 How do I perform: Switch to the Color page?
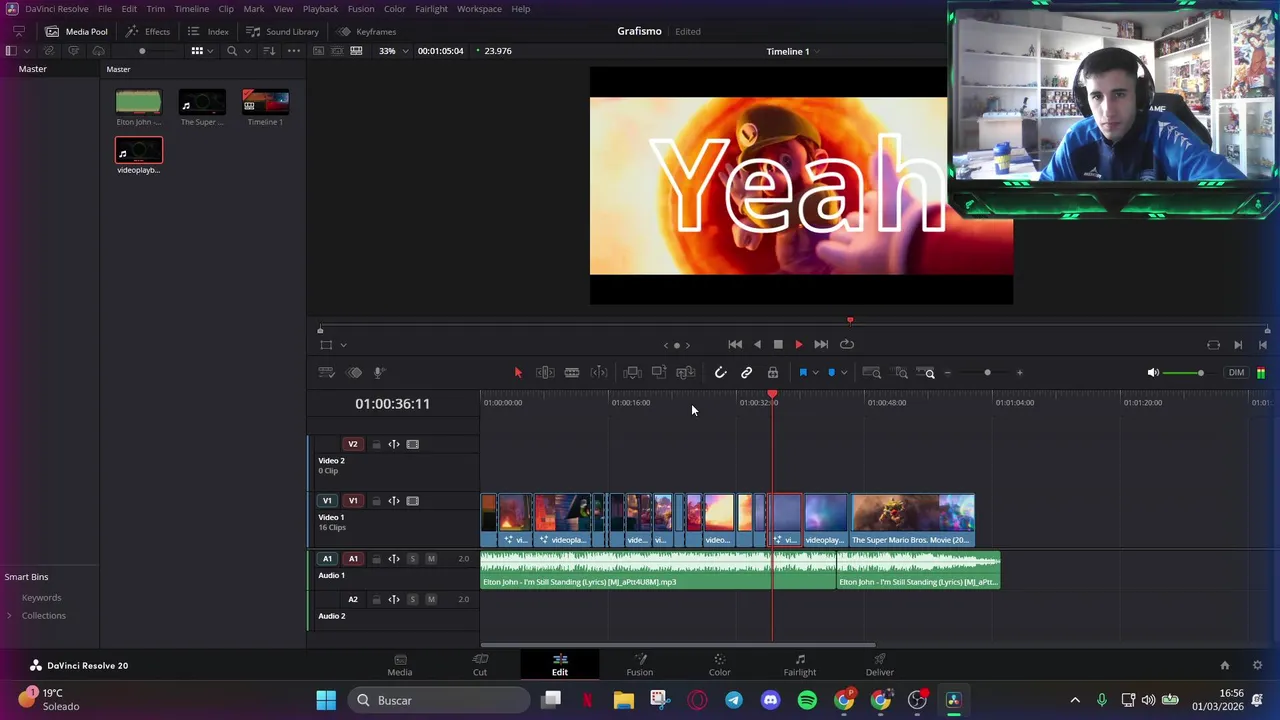(720, 665)
